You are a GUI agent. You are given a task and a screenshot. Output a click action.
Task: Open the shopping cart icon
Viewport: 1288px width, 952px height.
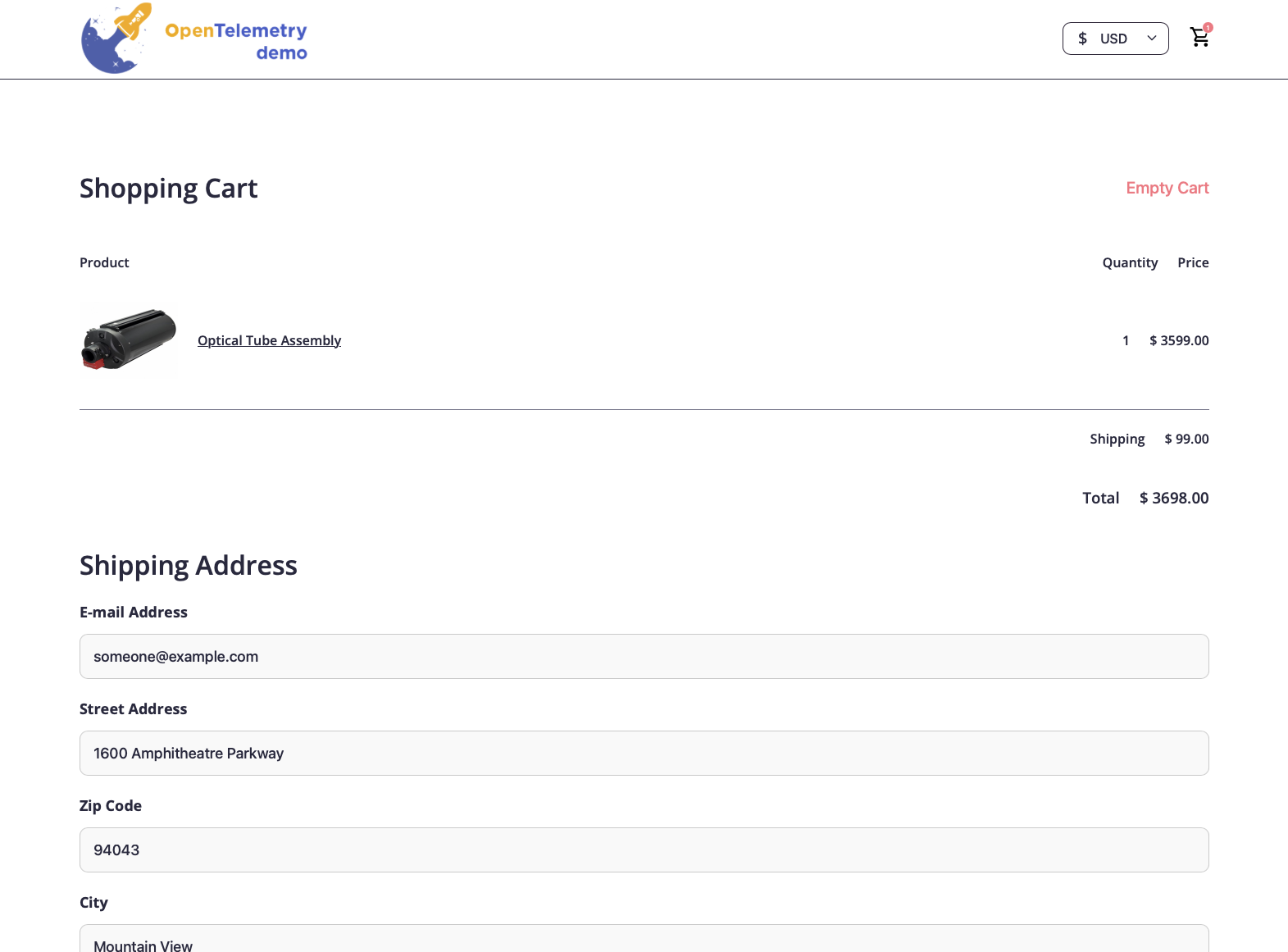click(x=1199, y=39)
